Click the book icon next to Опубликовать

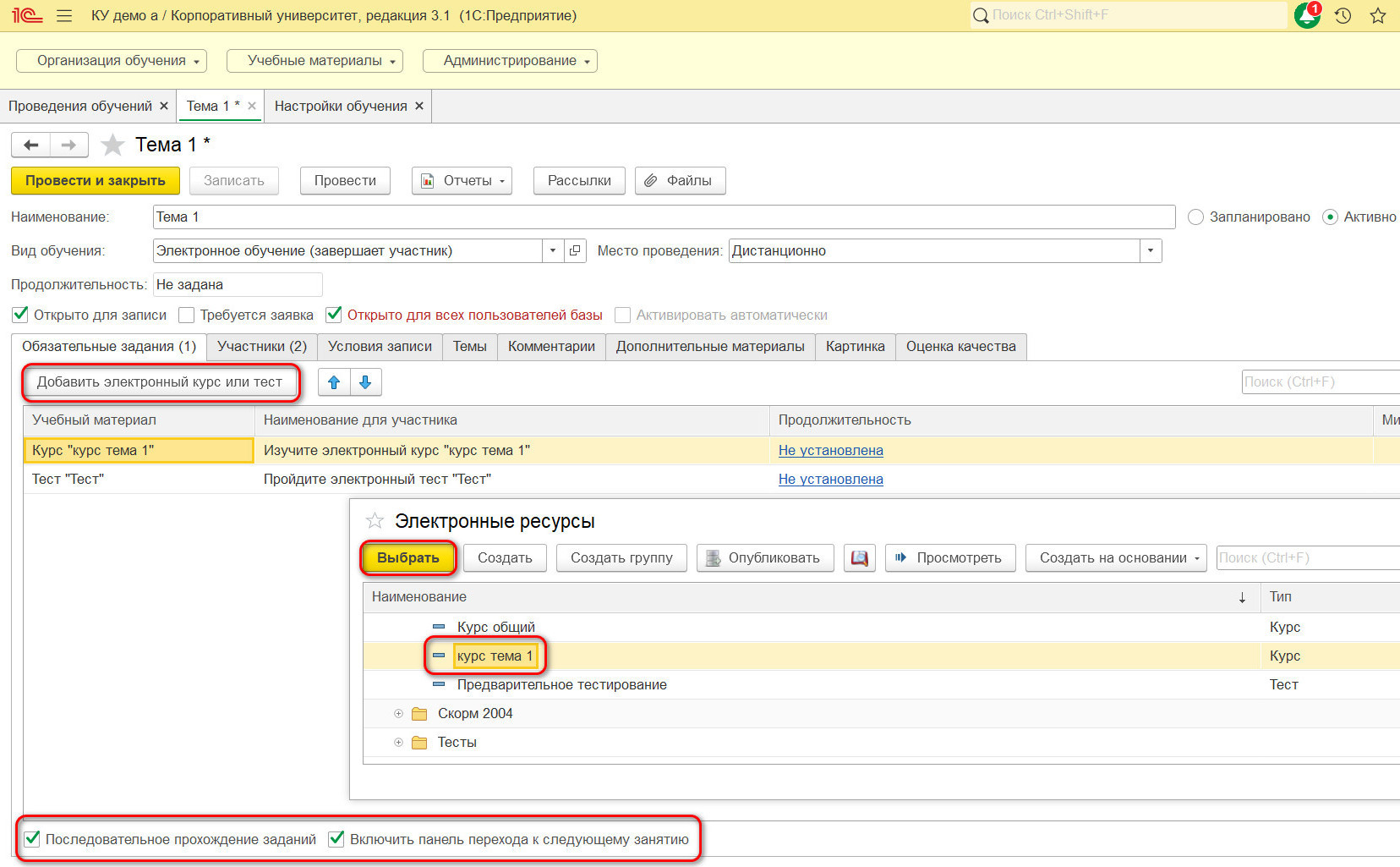859,558
